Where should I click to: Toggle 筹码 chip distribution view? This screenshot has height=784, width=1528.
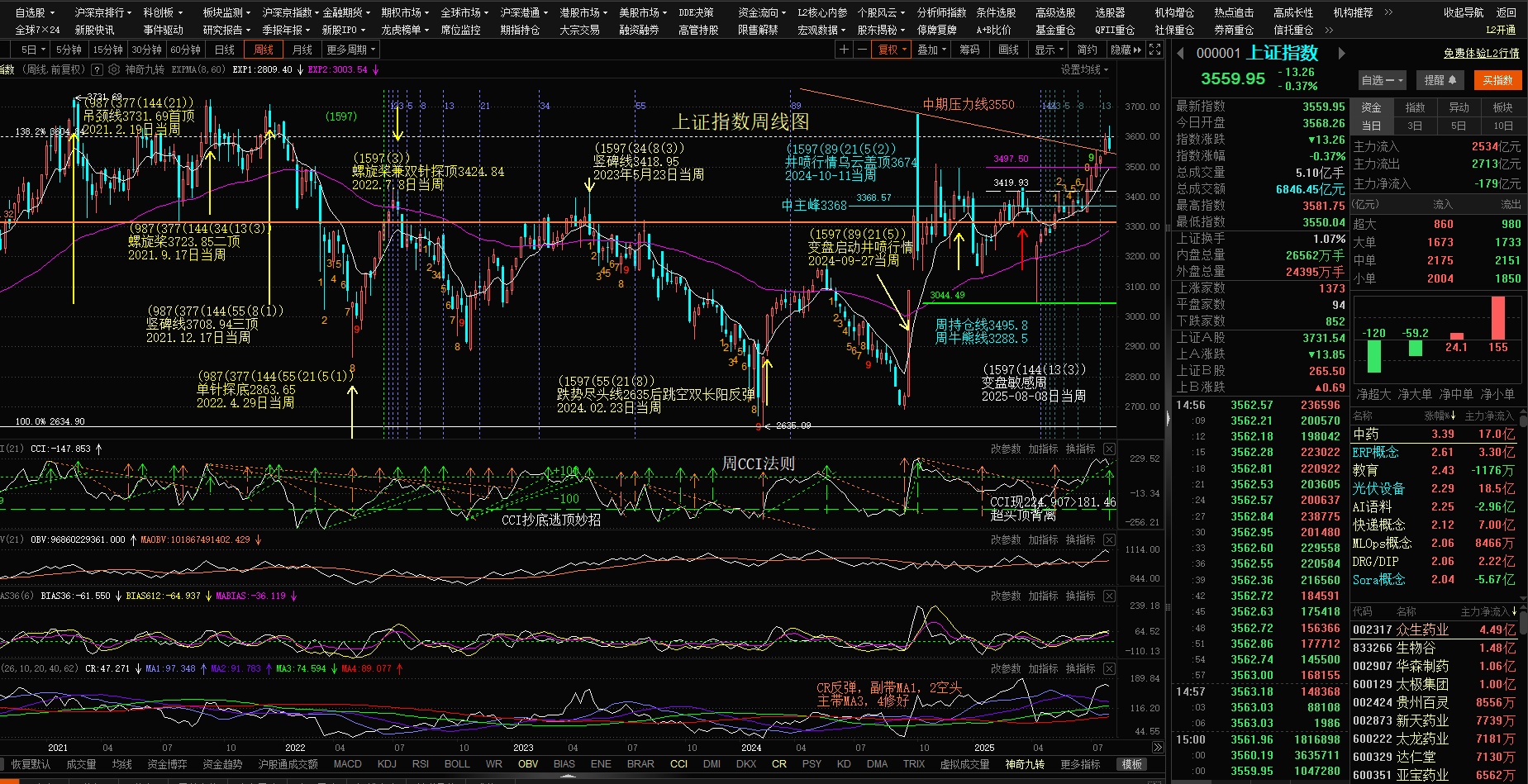coord(969,50)
